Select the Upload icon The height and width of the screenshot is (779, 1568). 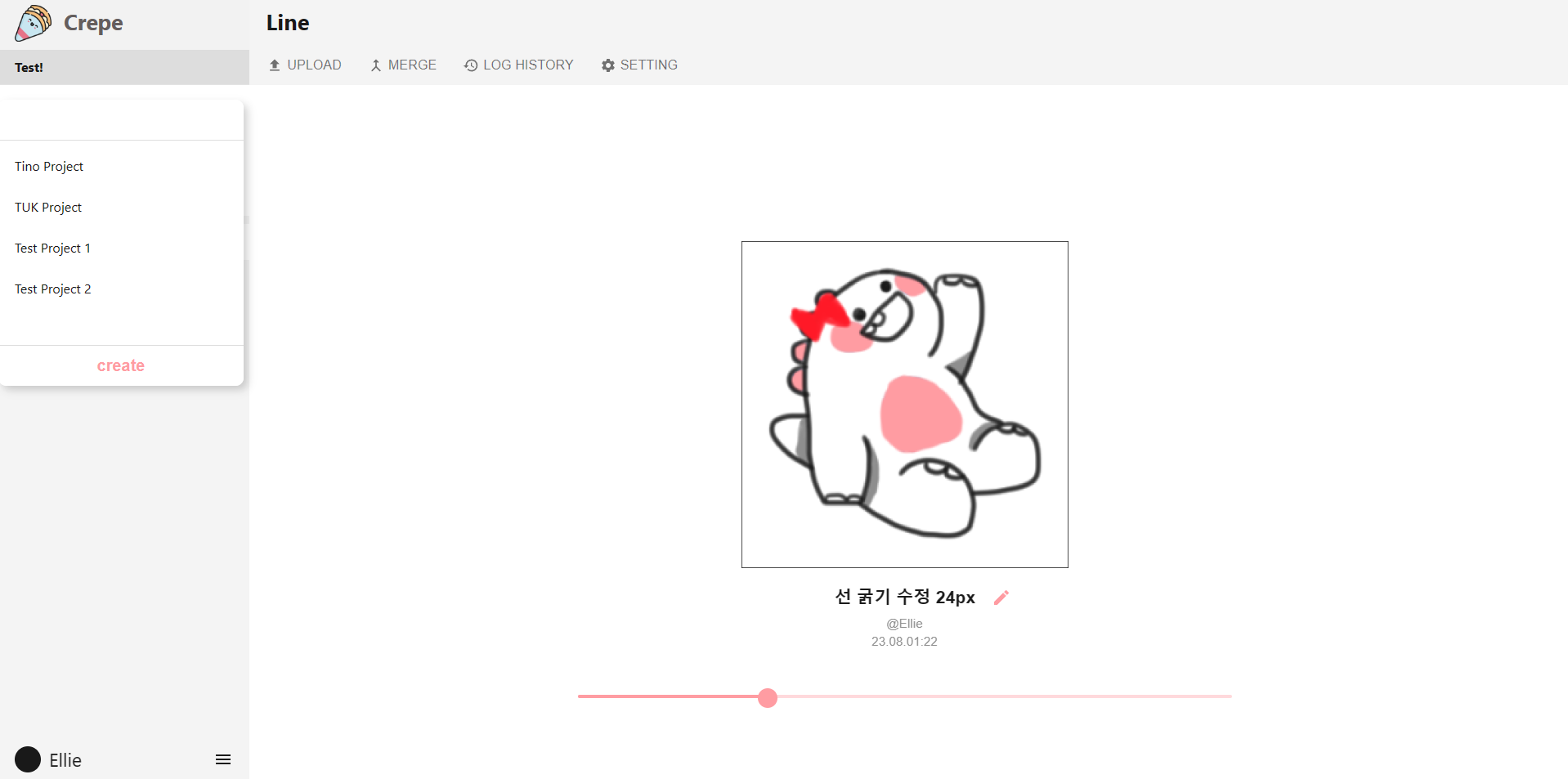click(275, 65)
